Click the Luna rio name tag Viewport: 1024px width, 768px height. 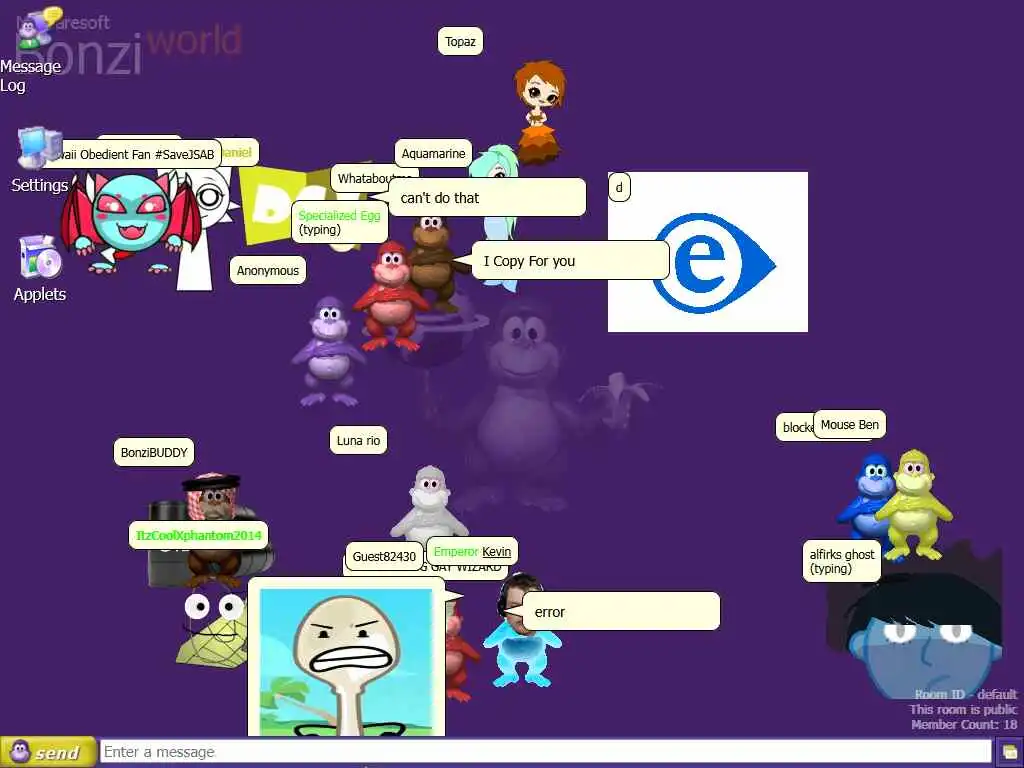tap(359, 440)
